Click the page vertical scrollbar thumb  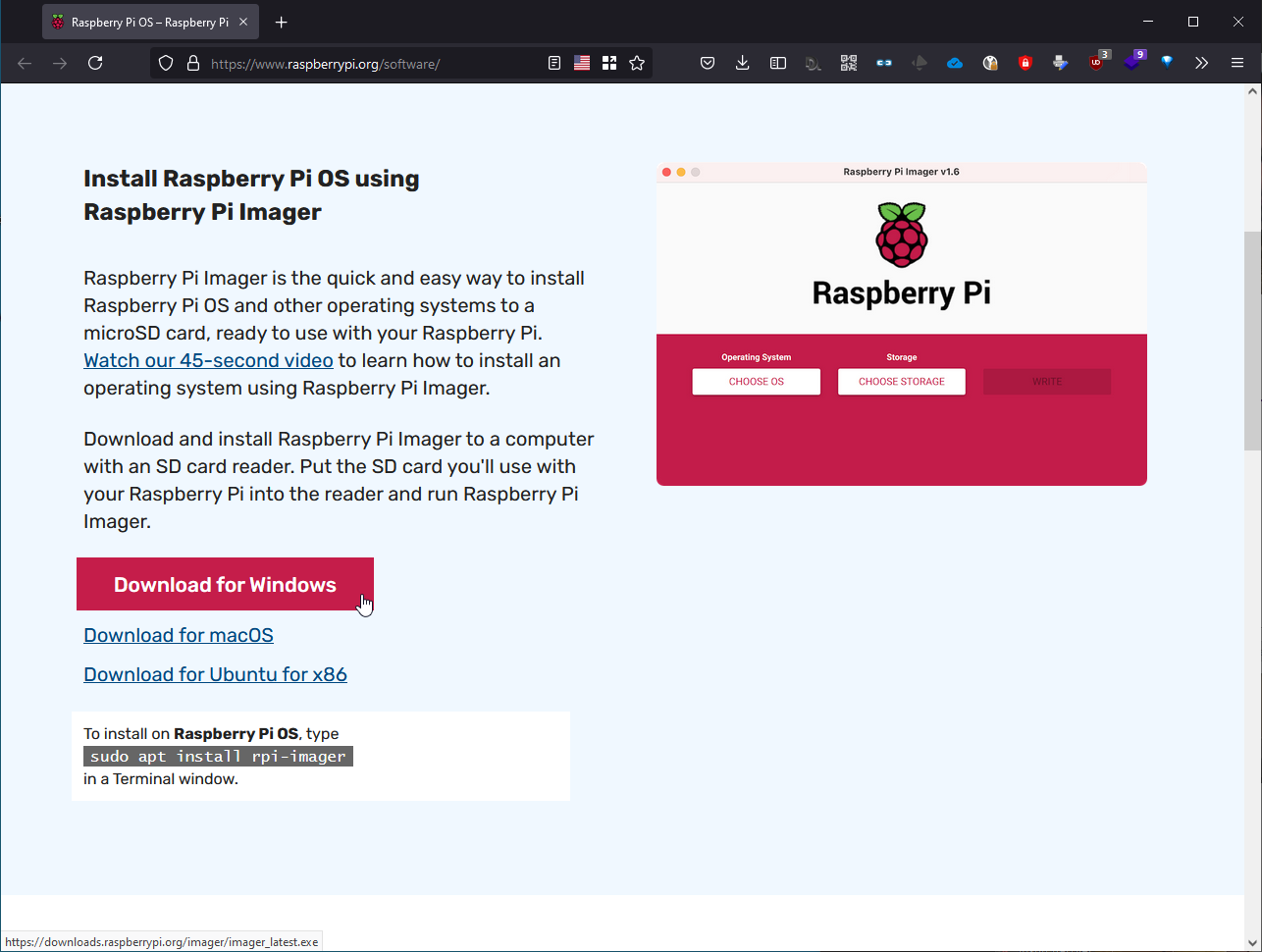click(x=1252, y=341)
